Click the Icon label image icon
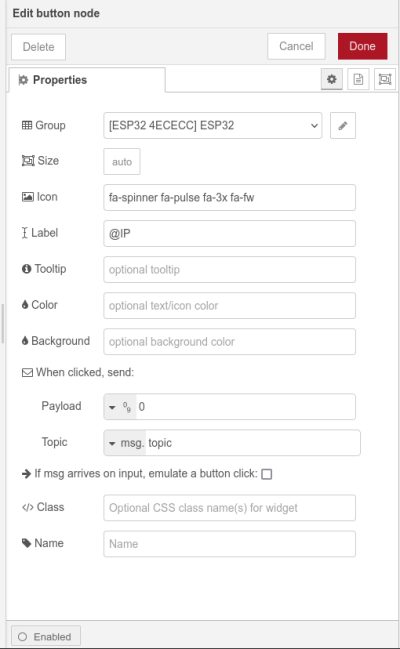Viewport: 400px width, 649px height. (x=28, y=197)
